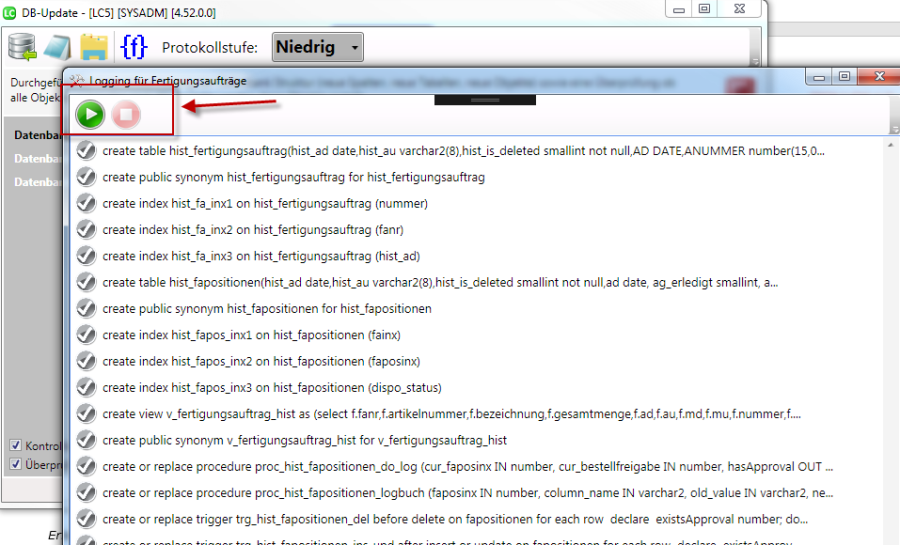The width and height of the screenshot is (900, 545).
Task: Click the wrench icon in Logging window title
Action: 76,80
